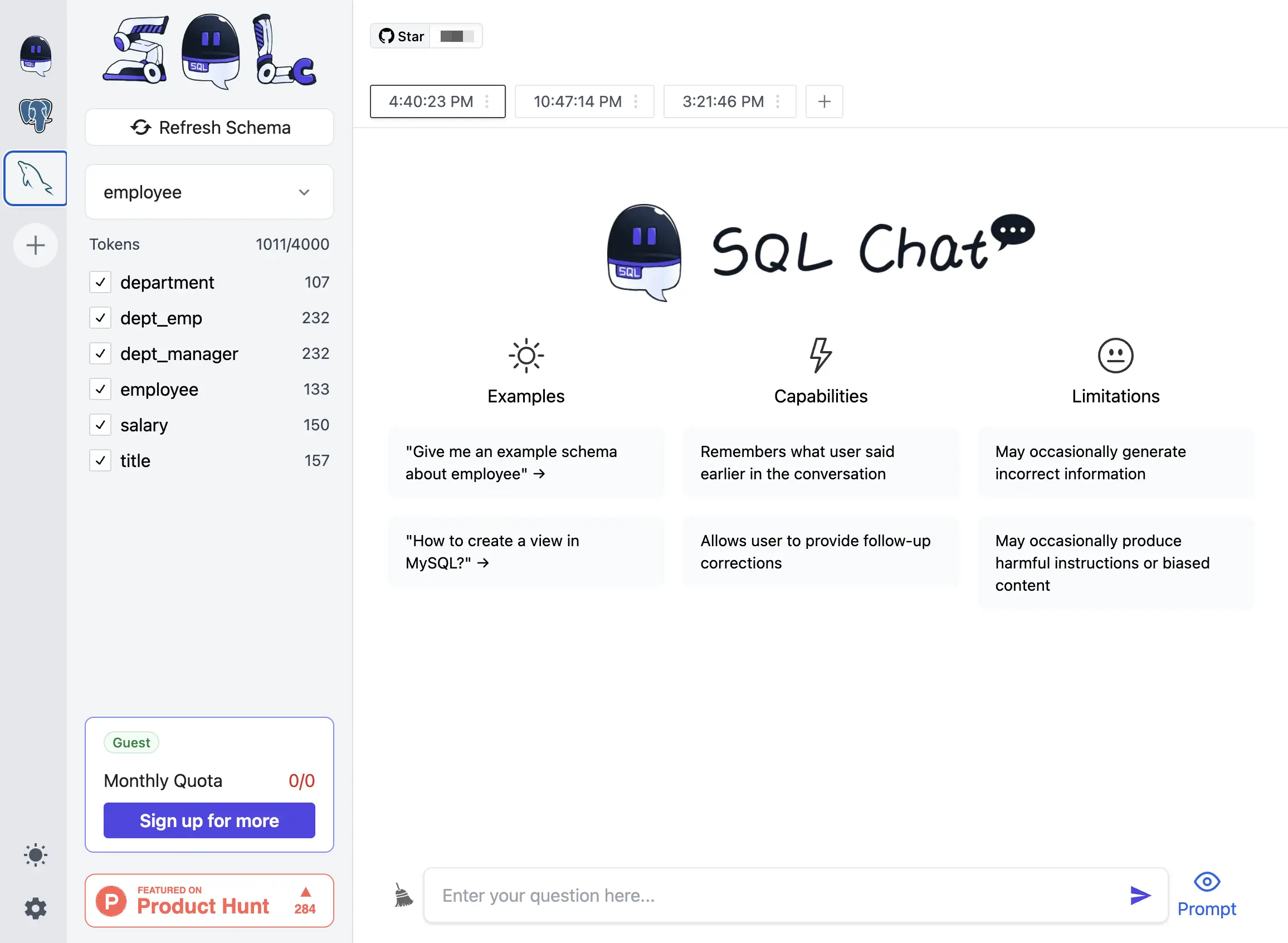Uncheck the salary table
The image size is (1288, 943).
coord(100,425)
